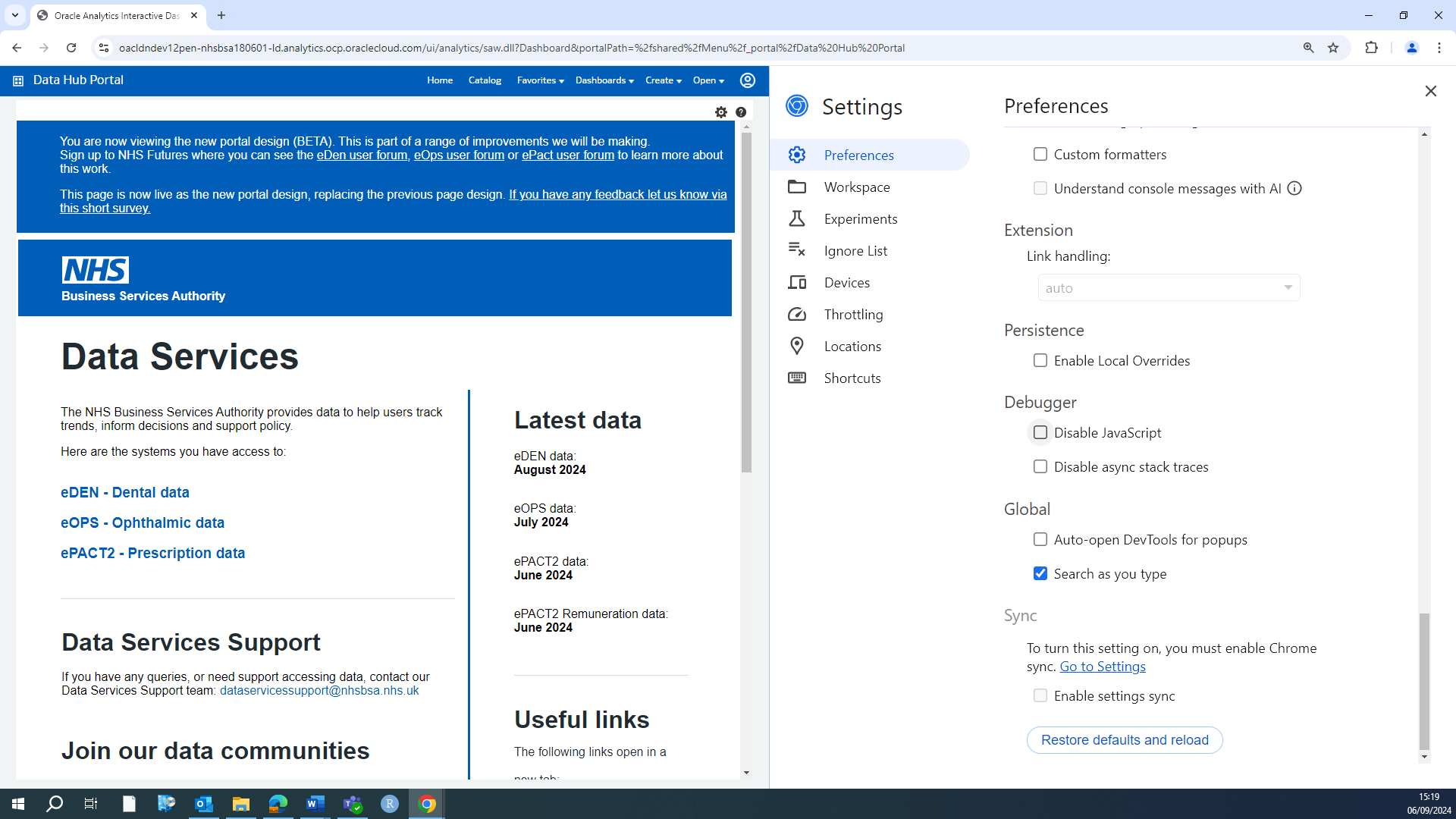
Task: Open the Workspace settings tab
Action: click(870, 187)
